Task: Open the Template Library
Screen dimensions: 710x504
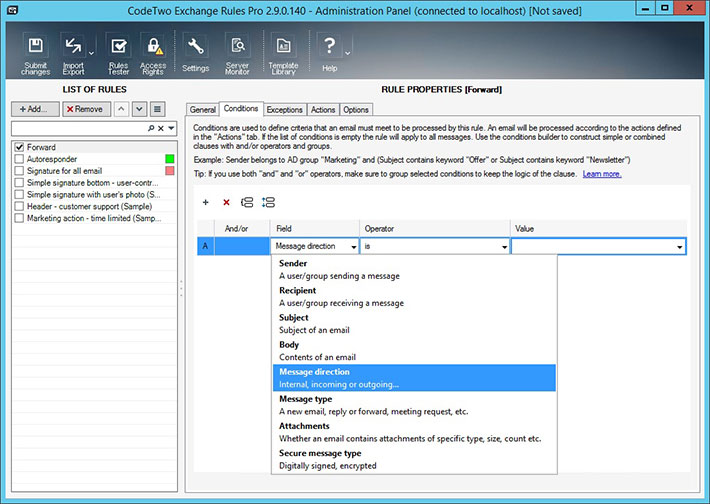Action: pyautogui.click(x=283, y=55)
